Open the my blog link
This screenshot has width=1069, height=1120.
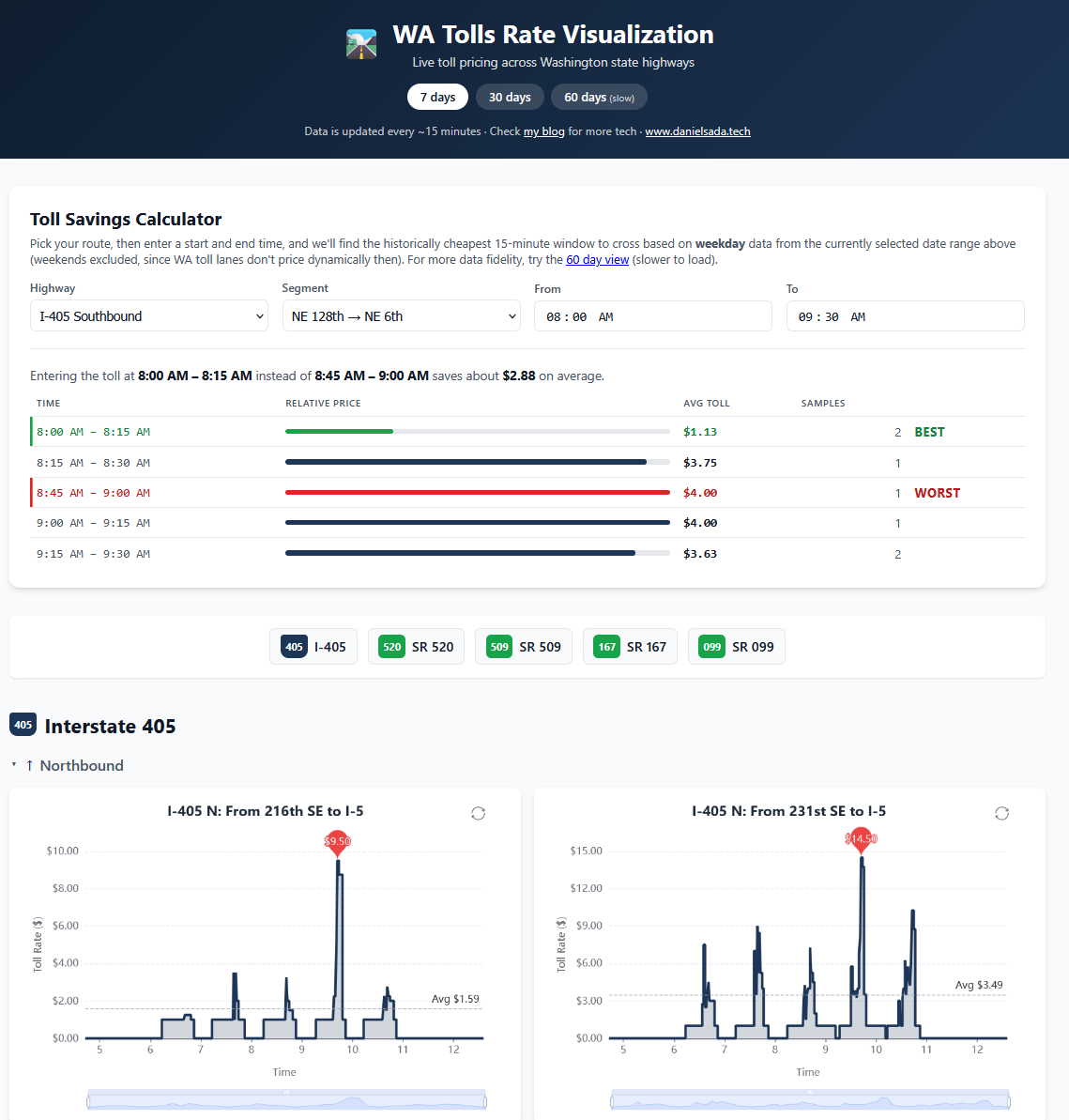click(x=544, y=131)
